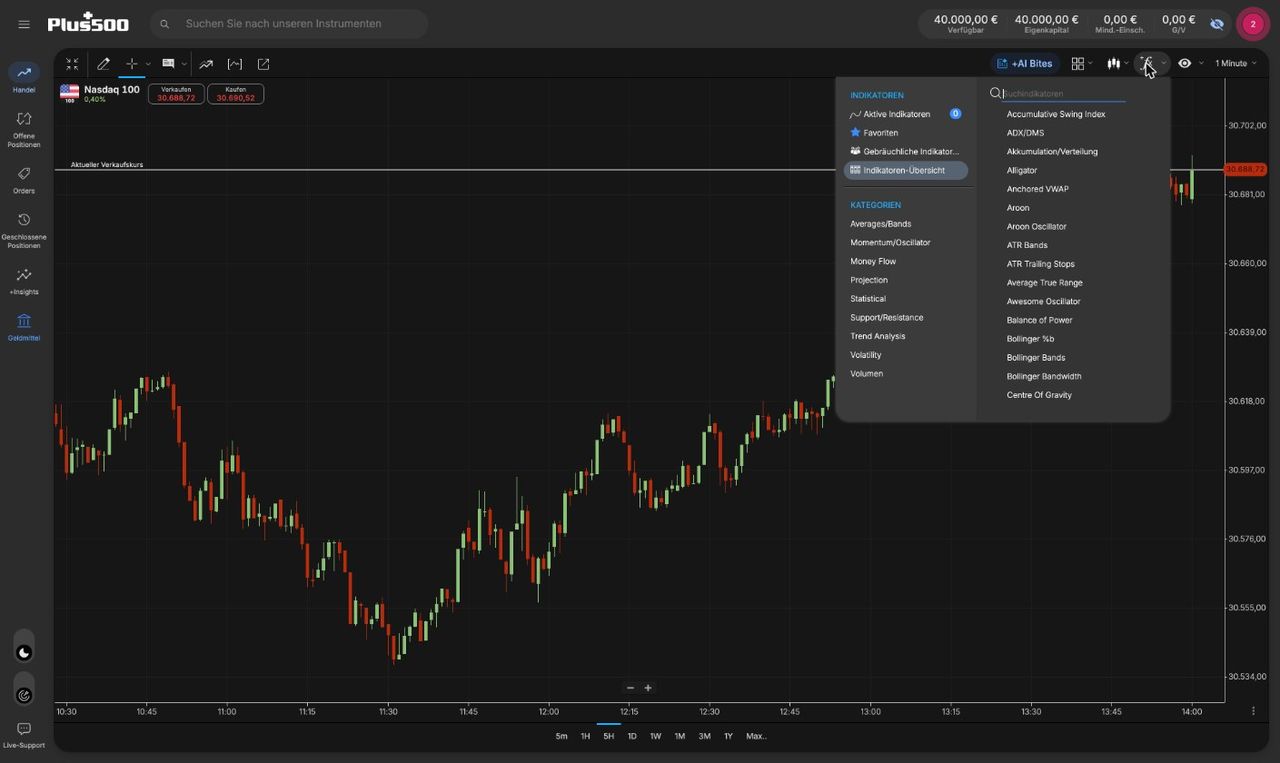
Task: Click the eye view options icon in chart toolbar
Action: tap(1185, 63)
